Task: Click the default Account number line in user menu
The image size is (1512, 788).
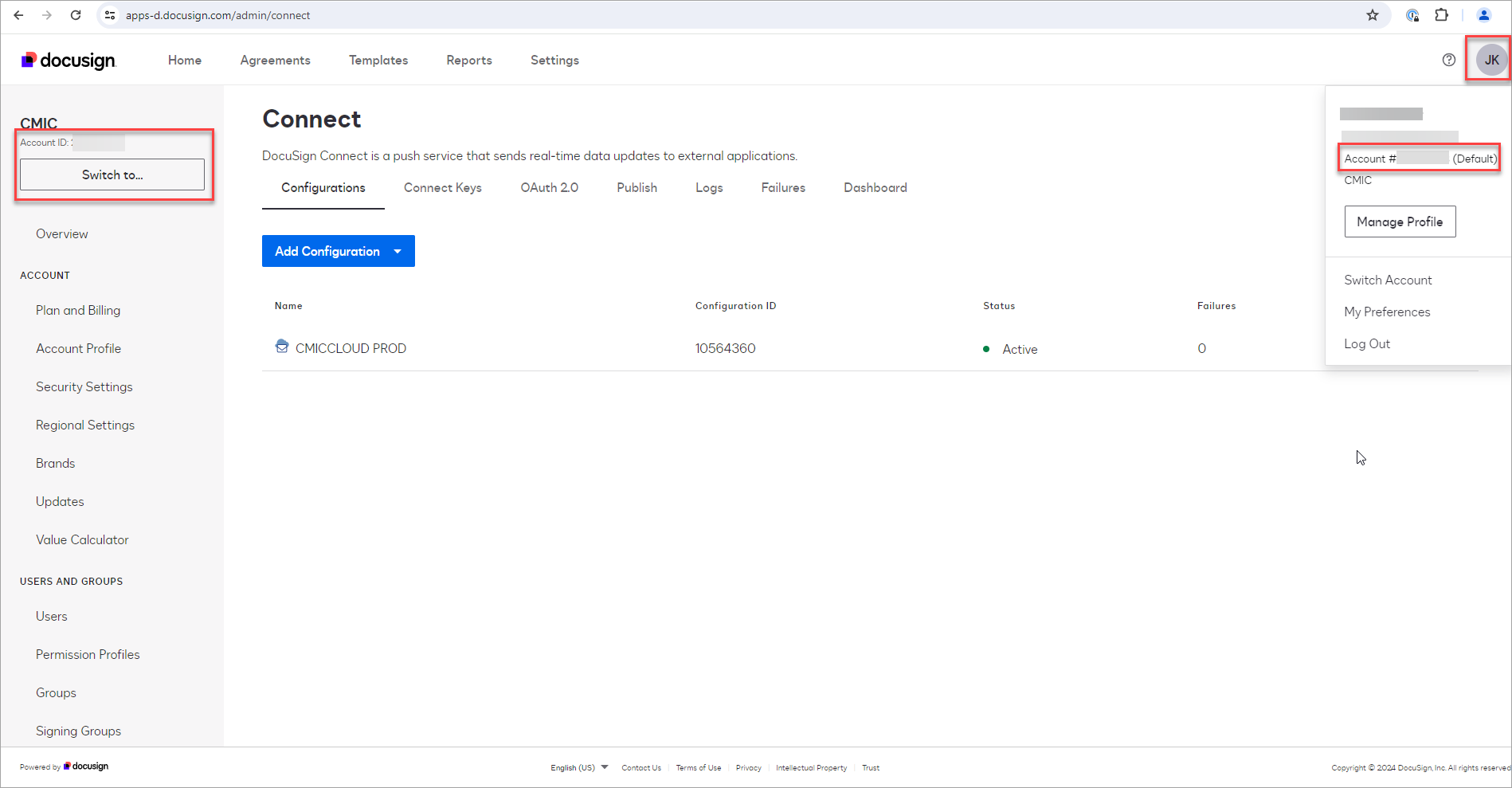Action: (1420, 159)
